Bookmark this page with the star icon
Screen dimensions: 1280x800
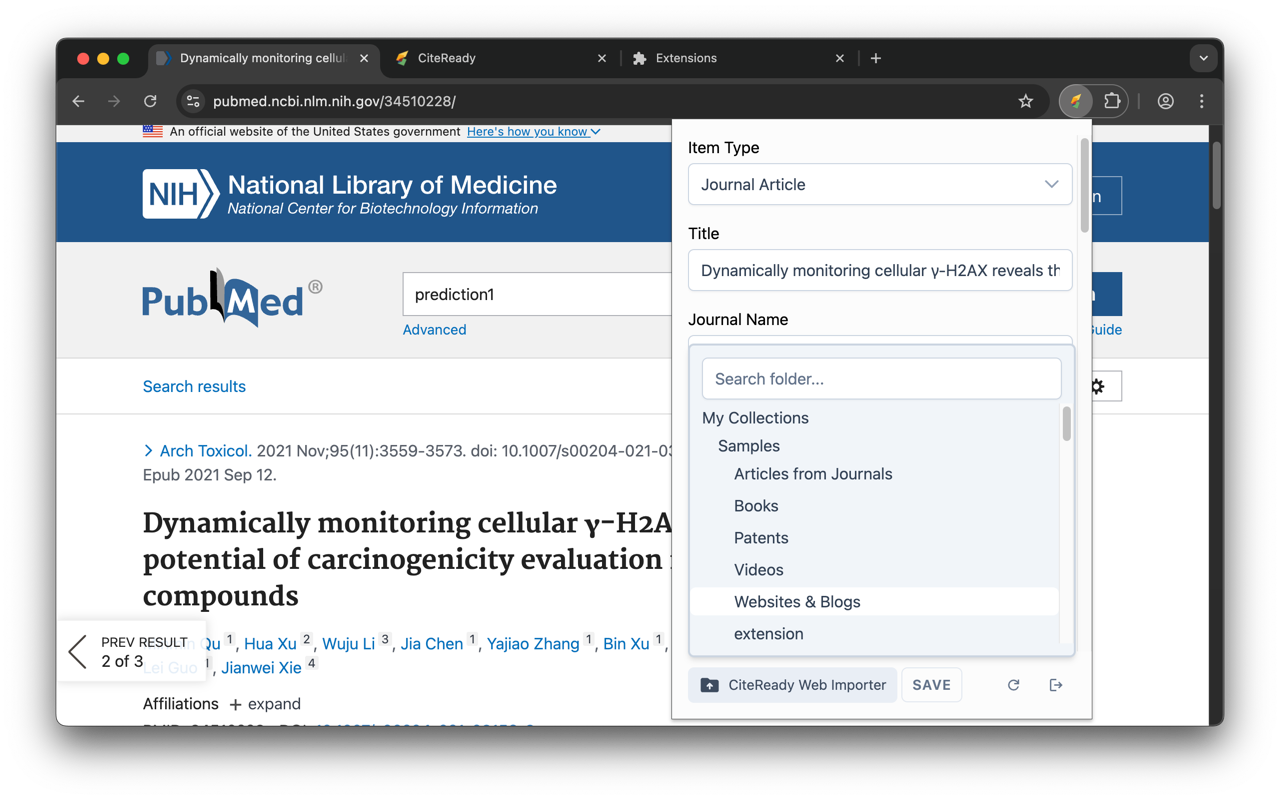tap(1025, 101)
